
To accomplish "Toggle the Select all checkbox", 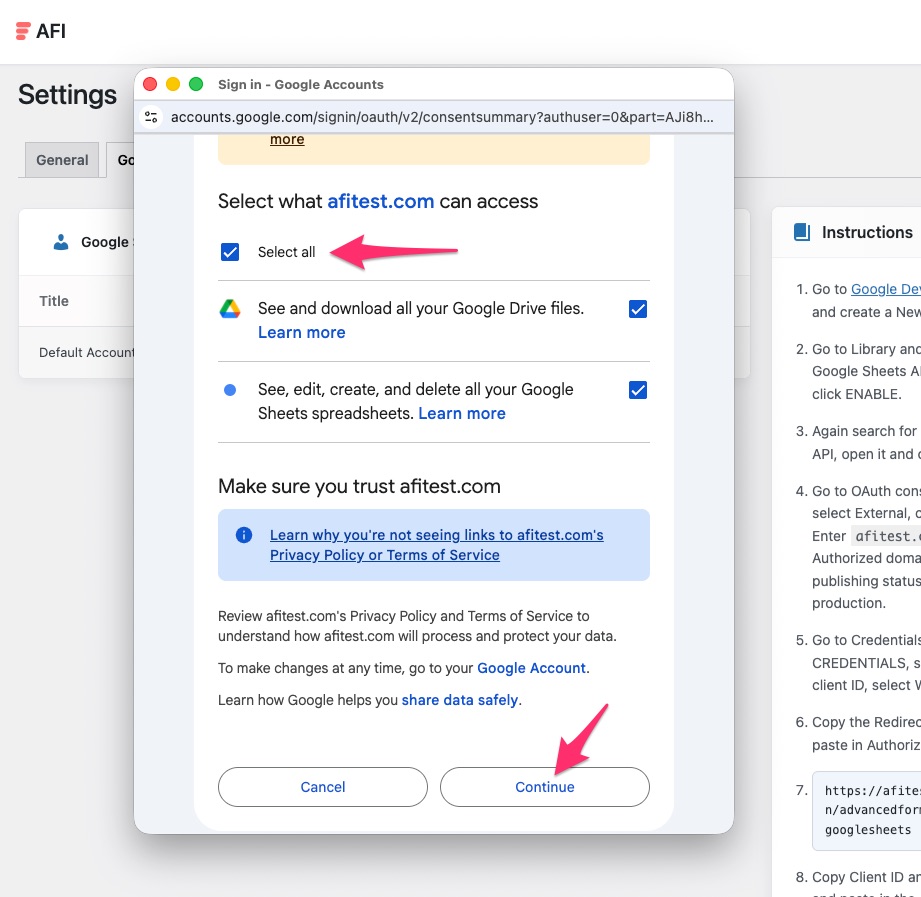I will 230,252.
